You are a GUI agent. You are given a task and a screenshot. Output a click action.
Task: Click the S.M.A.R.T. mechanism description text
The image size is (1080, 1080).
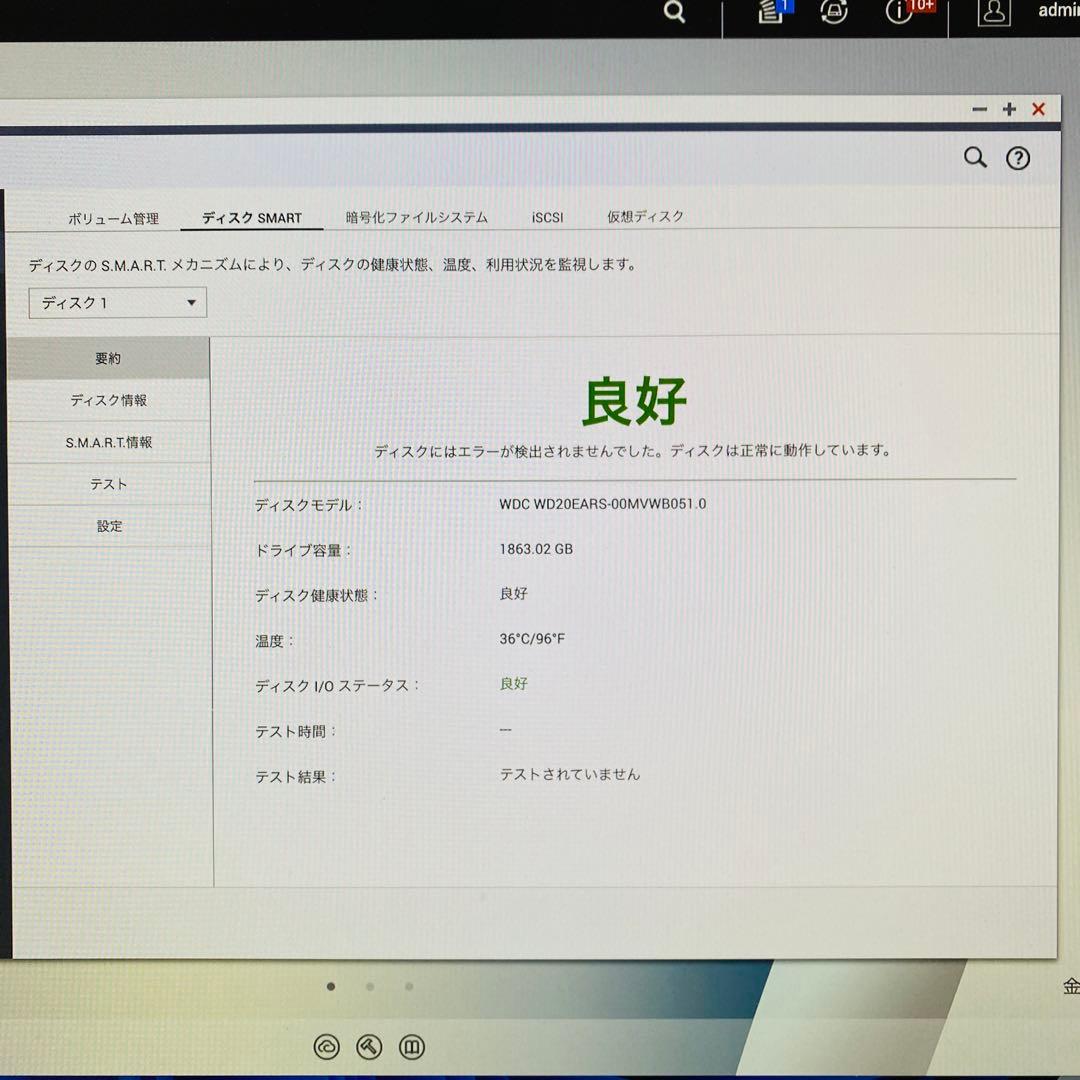click(x=333, y=265)
